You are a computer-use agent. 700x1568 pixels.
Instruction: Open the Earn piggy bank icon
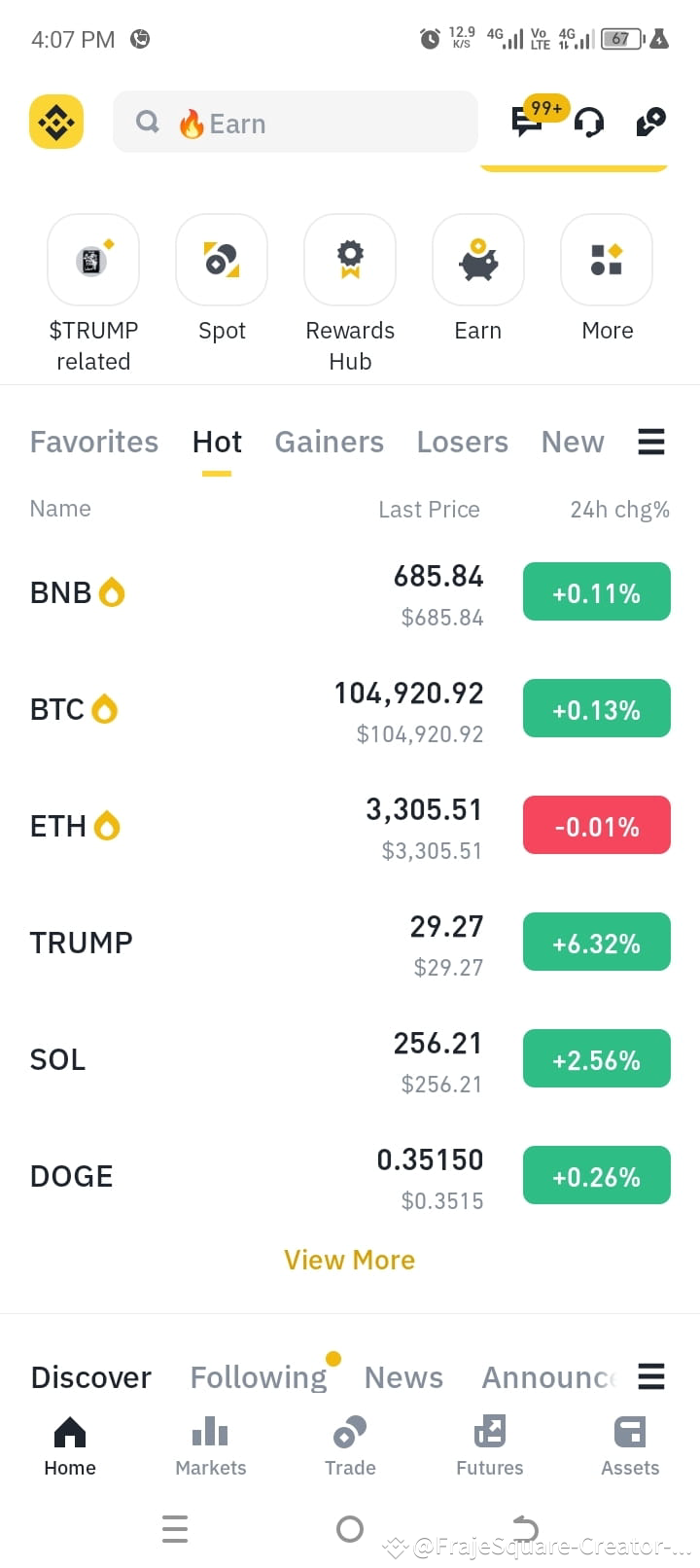click(x=478, y=260)
